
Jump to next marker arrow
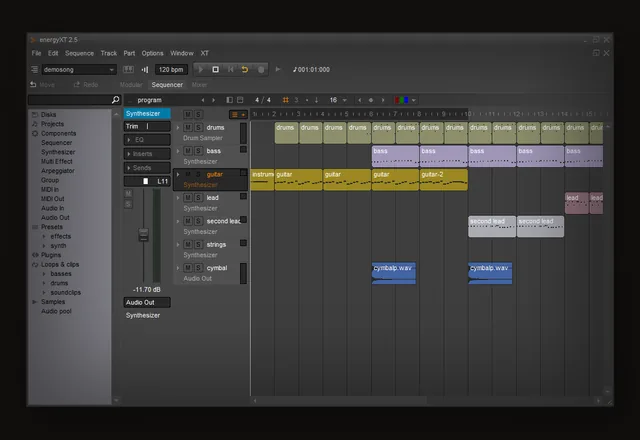[x=383, y=100]
